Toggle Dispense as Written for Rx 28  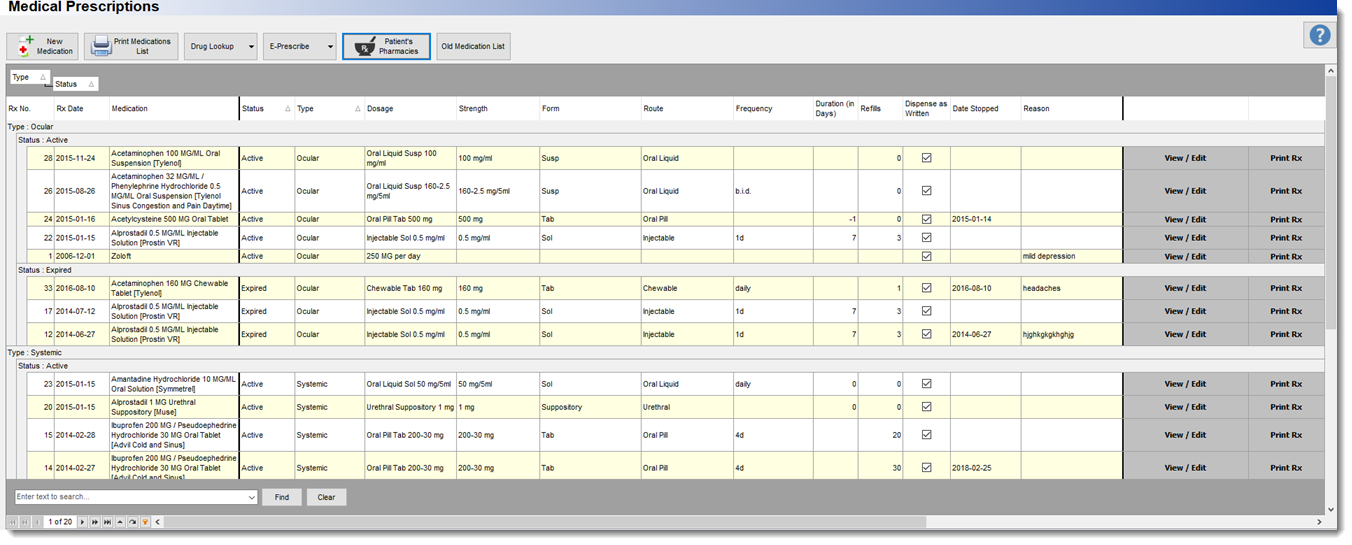click(x=926, y=158)
